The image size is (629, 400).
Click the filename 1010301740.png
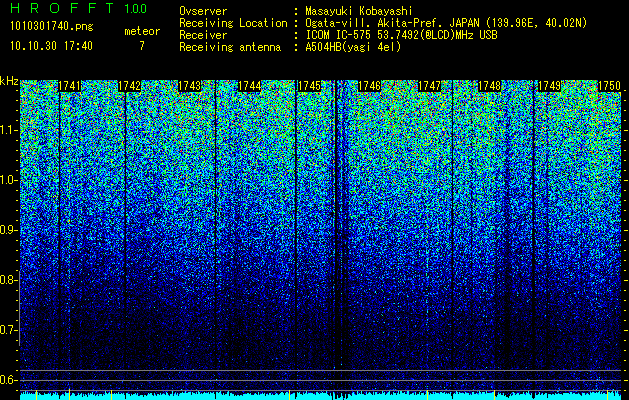[52, 26]
